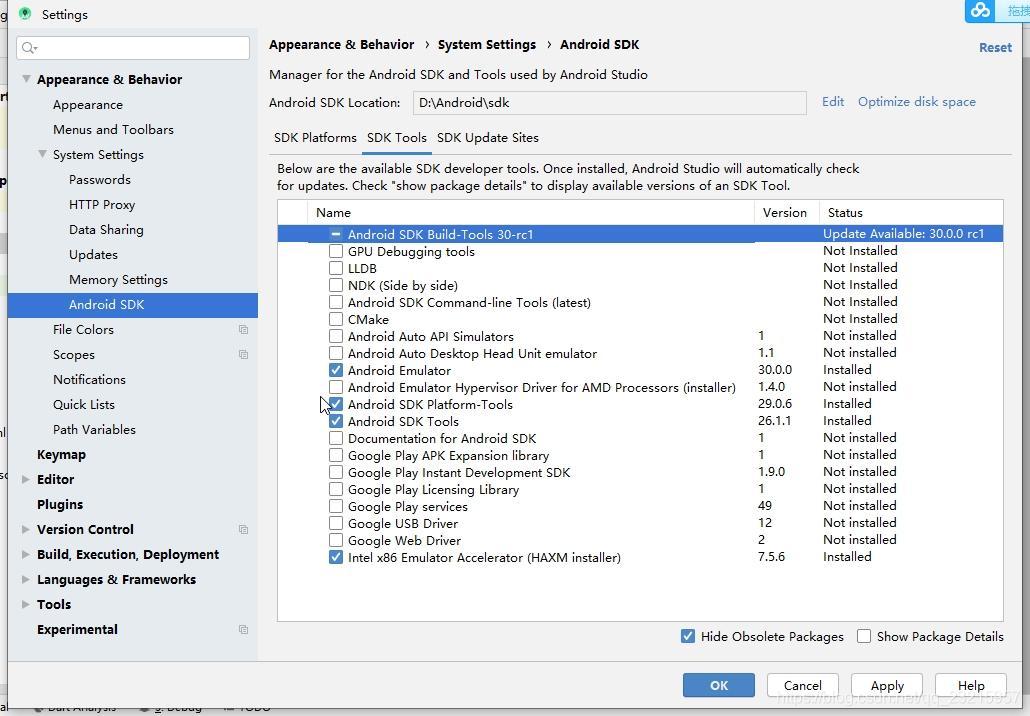Select HTTP Proxy in settings tree
This screenshot has height=716, width=1030.
102,205
